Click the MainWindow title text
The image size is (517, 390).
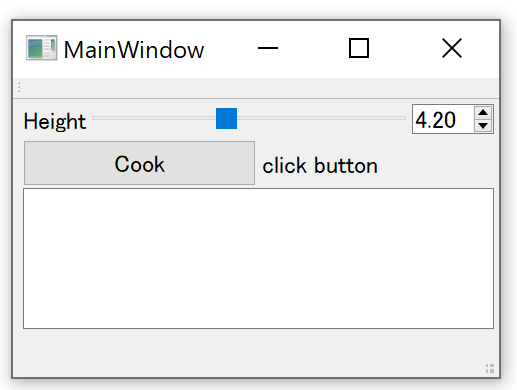click(133, 50)
